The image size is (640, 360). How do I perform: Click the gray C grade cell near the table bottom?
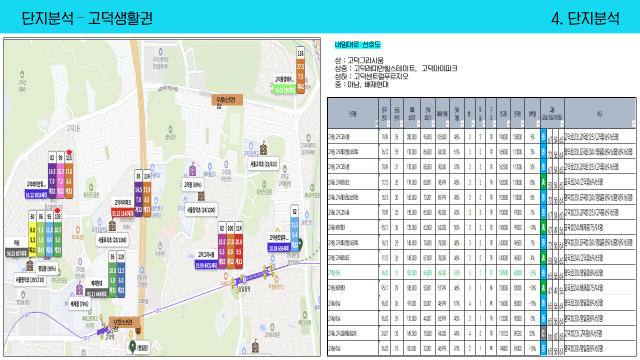coord(543,333)
